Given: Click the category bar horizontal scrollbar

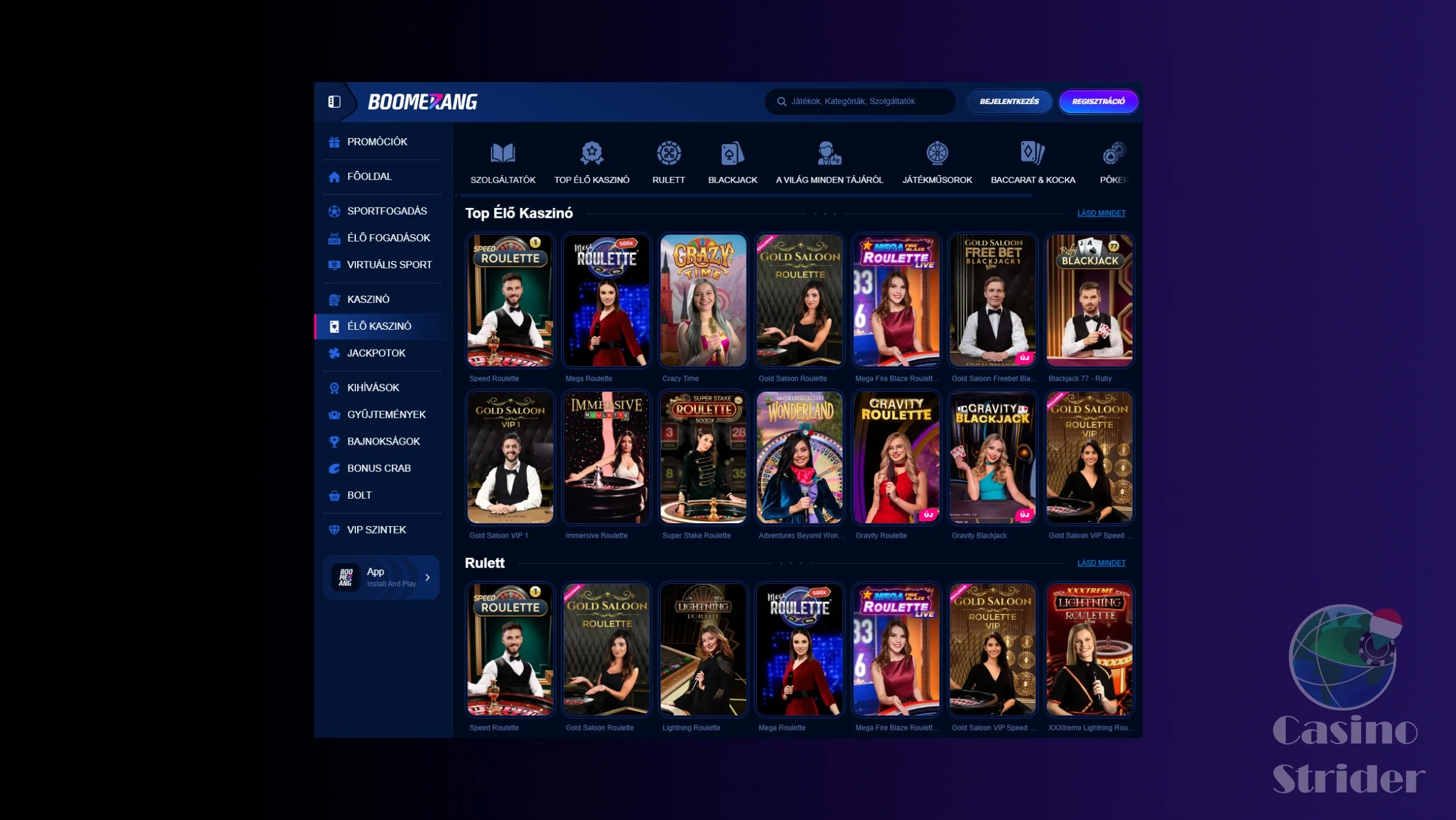Looking at the screenshot, I should pyautogui.click(x=746, y=196).
